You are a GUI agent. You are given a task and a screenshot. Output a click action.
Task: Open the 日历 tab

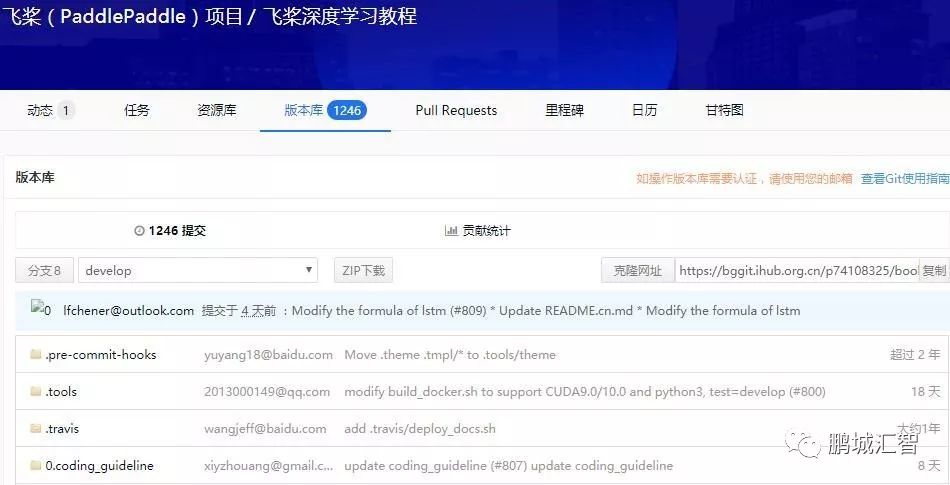tap(644, 110)
